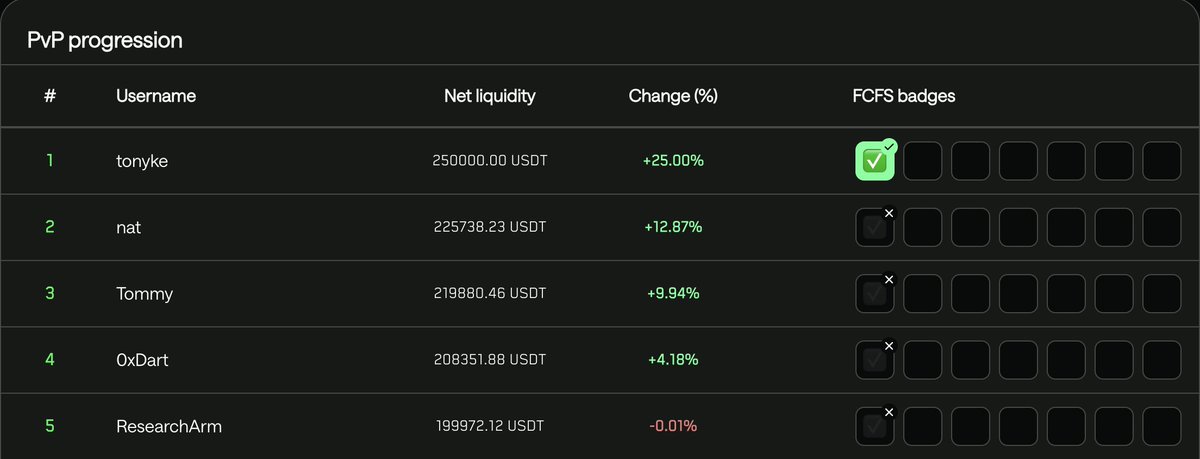The width and height of the screenshot is (1200, 459).
Task: Select nat's last empty badge slot
Action: [x=1162, y=227]
